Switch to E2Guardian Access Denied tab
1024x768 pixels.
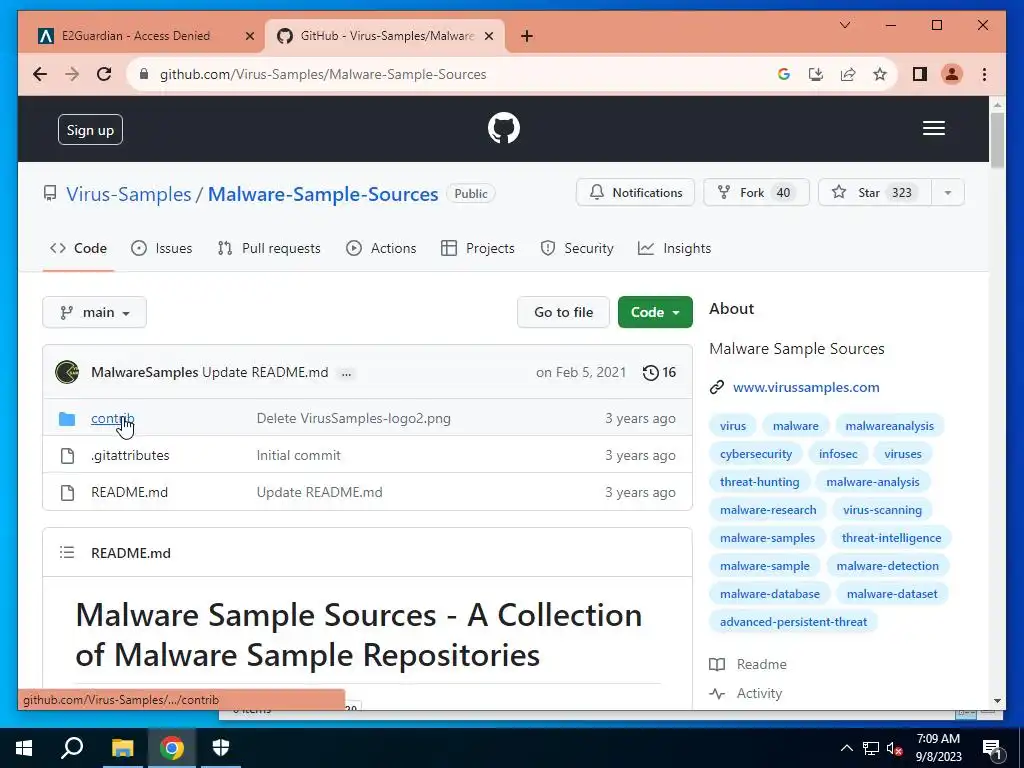136,36
